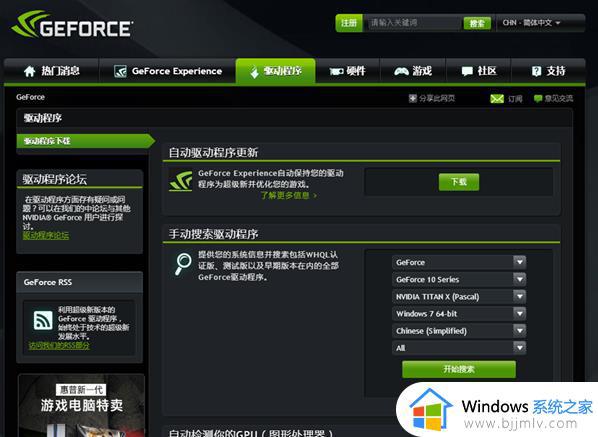Click the 订阅 link
Screen dimensions: 598x437
pyautogui.click(x=515, y=99)
